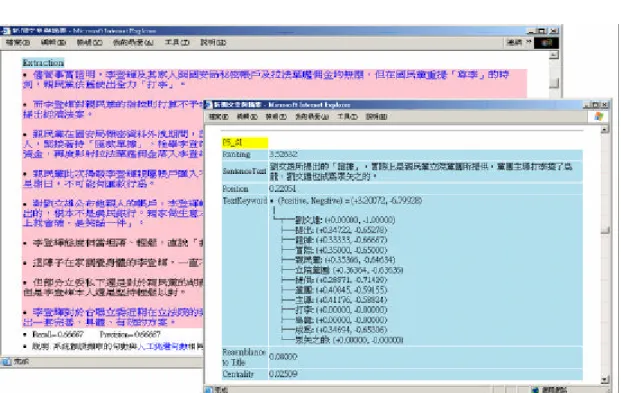This screenshot has width=621, height=393.
Task: Open 檔案 menu in the front detail window
Action: pos(218,116)
